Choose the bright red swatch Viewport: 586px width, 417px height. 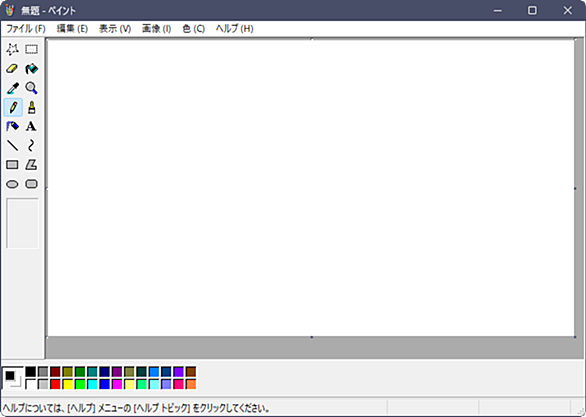[55, 384]
